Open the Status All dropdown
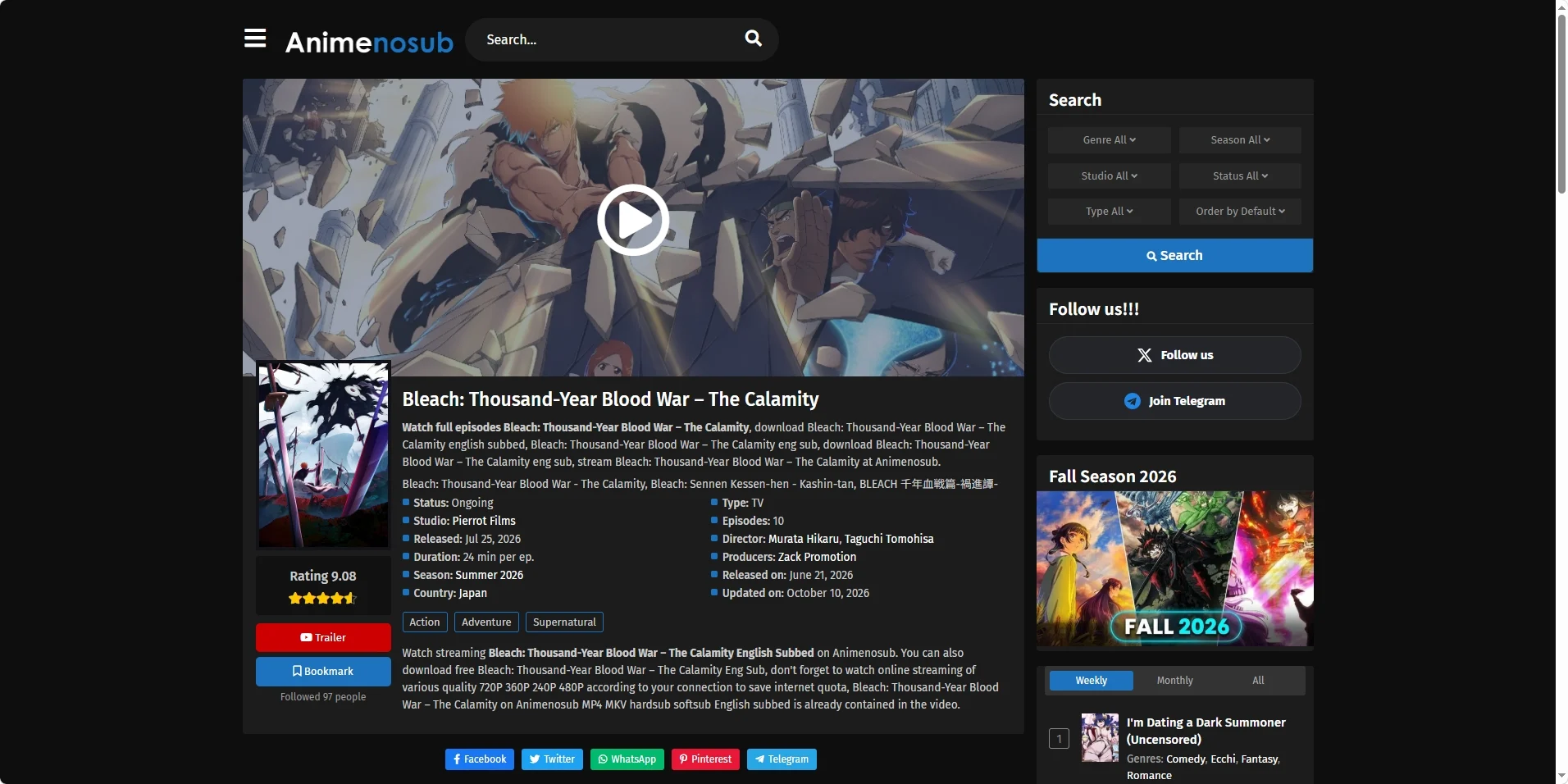Screen dimensions: 1568x784 point(1240,175)
